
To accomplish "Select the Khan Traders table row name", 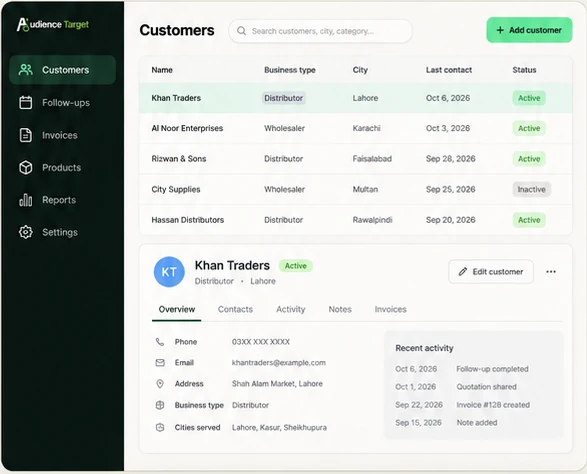I will pos(176,98).
